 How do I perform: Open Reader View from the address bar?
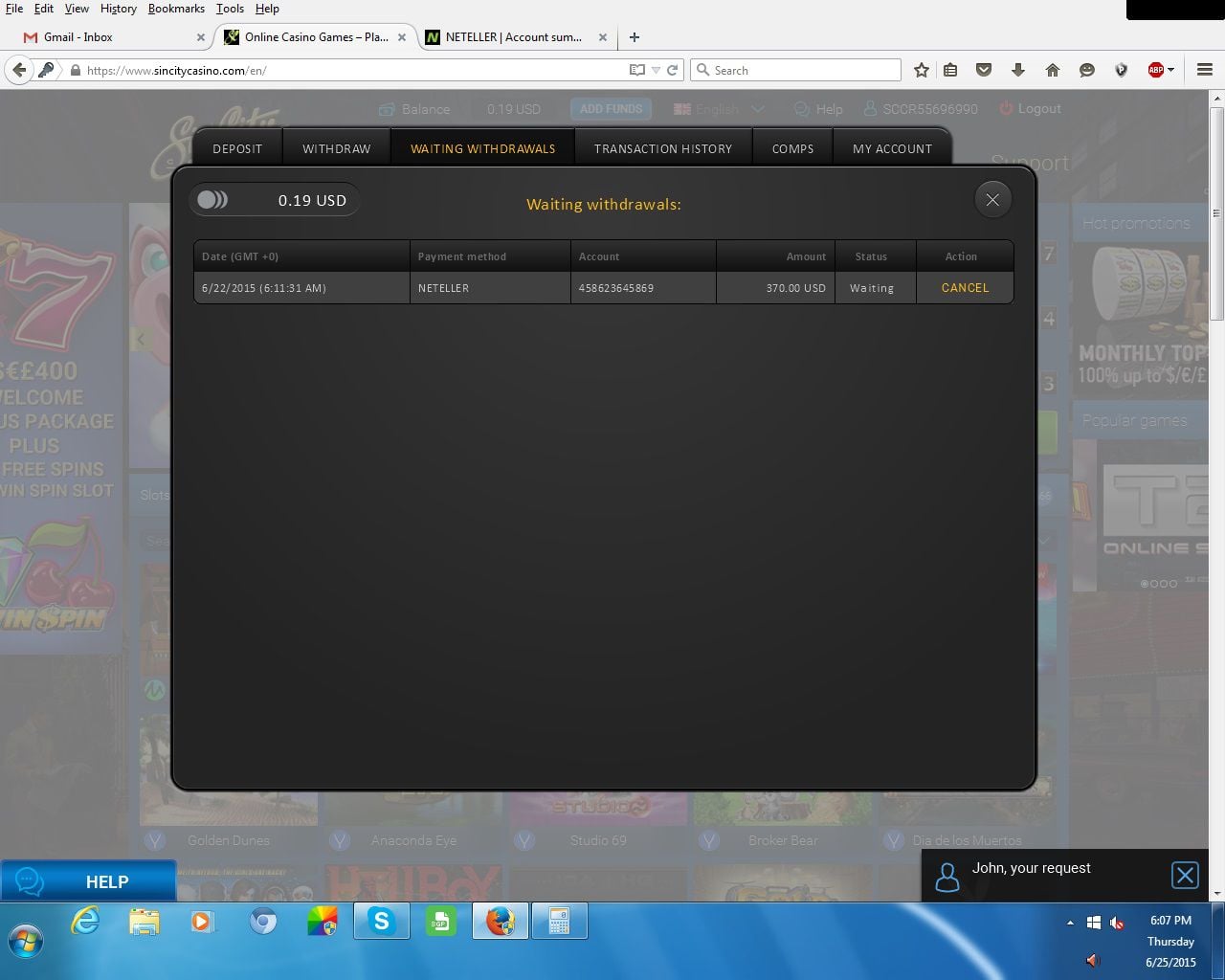pos(636,70)
